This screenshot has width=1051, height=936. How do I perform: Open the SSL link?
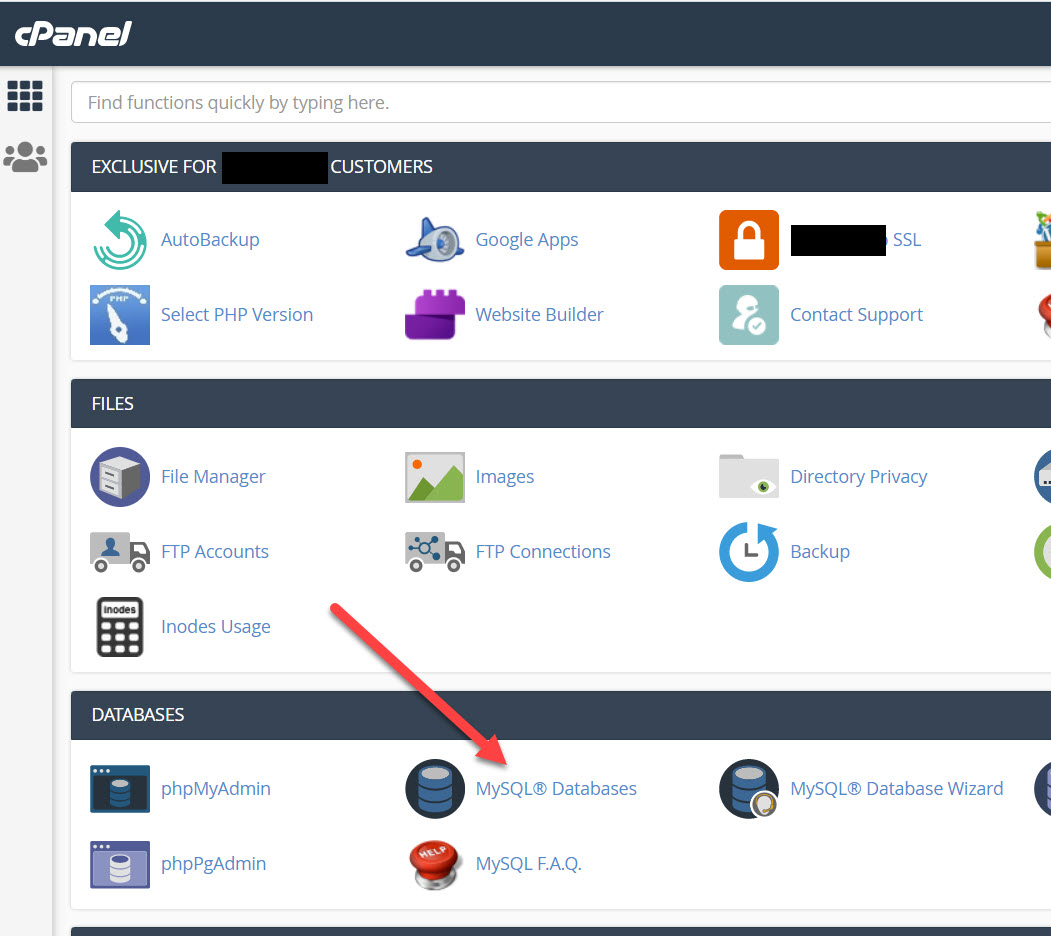click(907, 240)
